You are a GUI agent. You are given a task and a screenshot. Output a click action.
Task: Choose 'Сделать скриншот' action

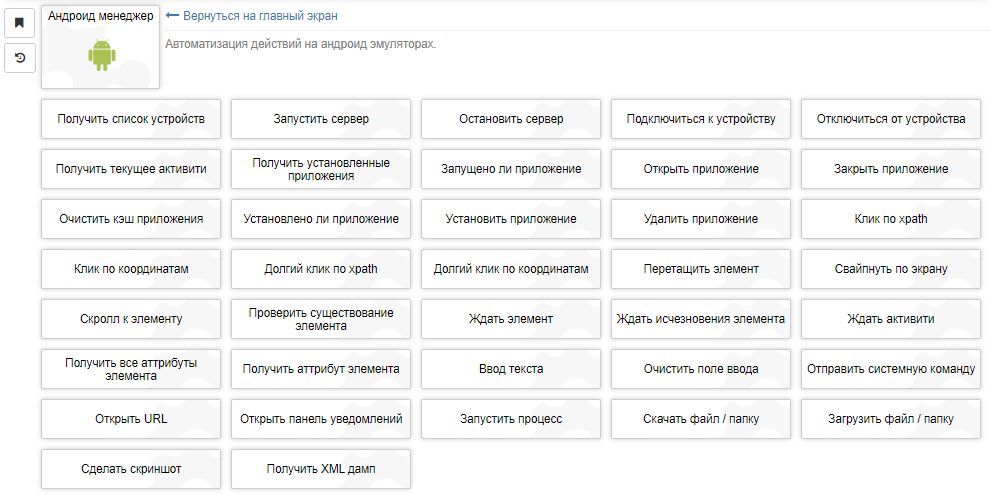click(x=131, y=469)
